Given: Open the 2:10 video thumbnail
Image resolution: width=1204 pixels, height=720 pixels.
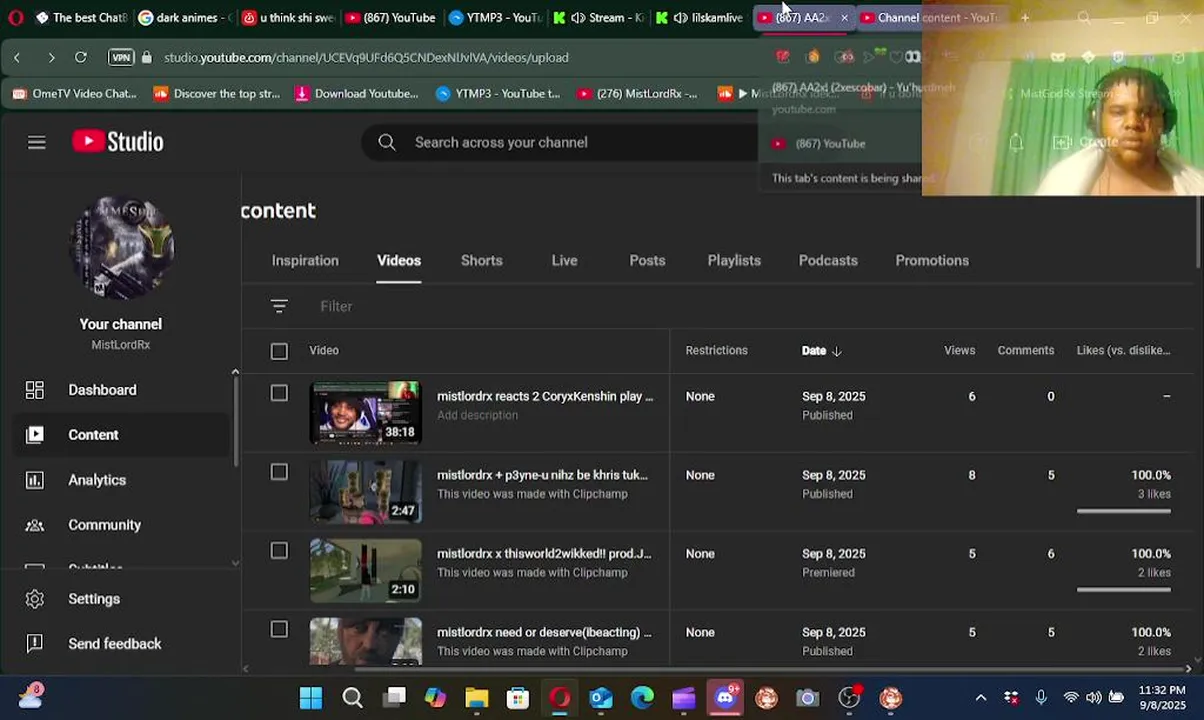Looking at the screenshot, I should [366, 570].
